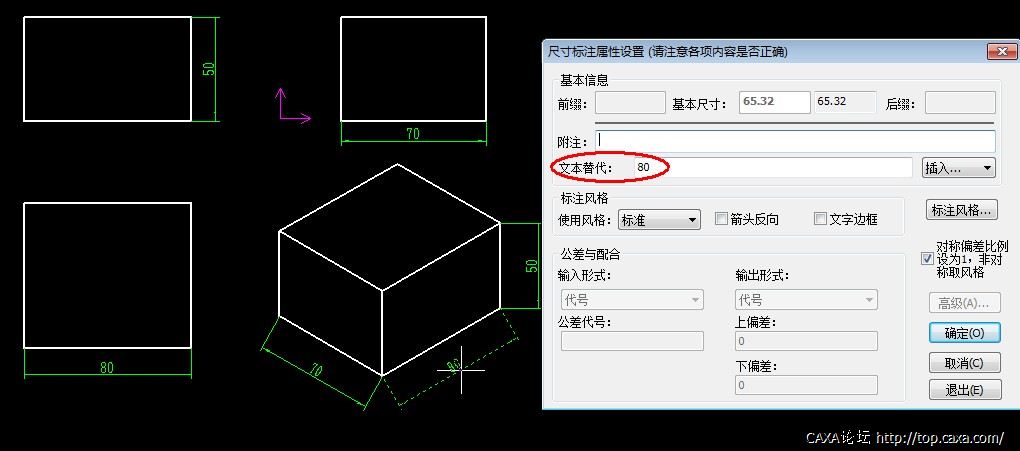Open the 标注风格... settings button
Screen dimensions: 1020x451
[961, 210]
